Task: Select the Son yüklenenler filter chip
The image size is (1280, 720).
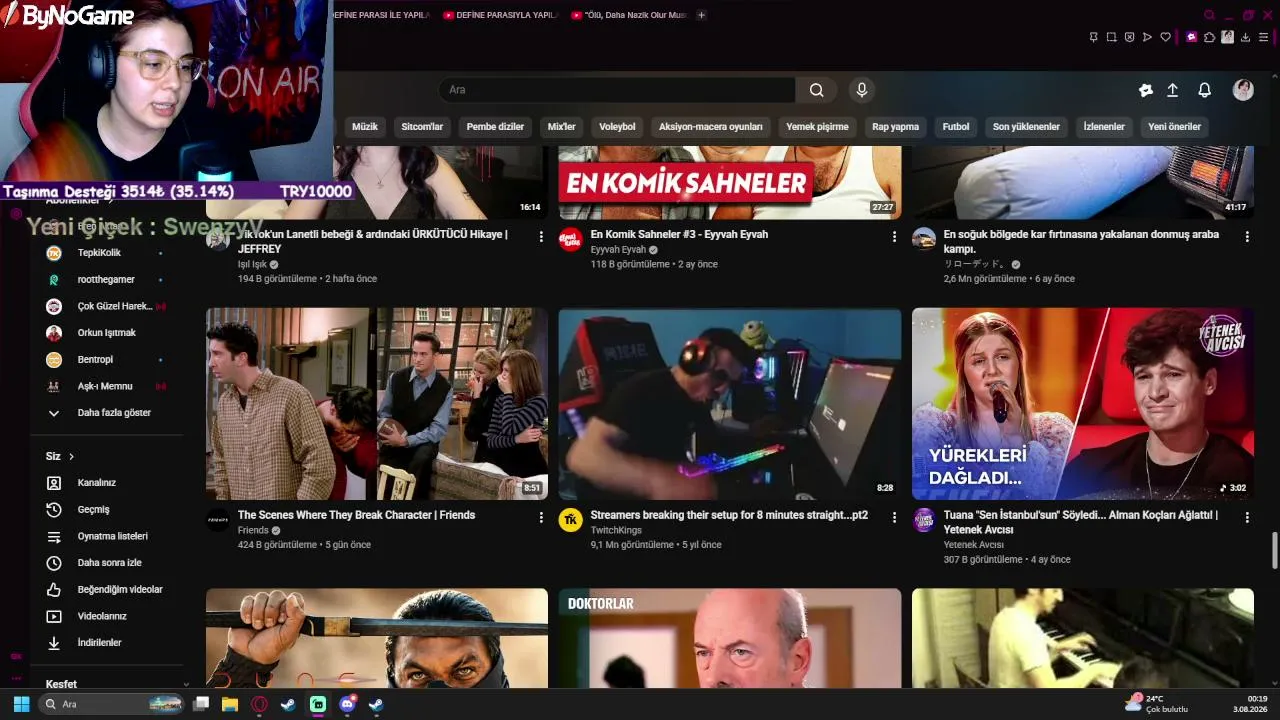Action: [1026, 127]
